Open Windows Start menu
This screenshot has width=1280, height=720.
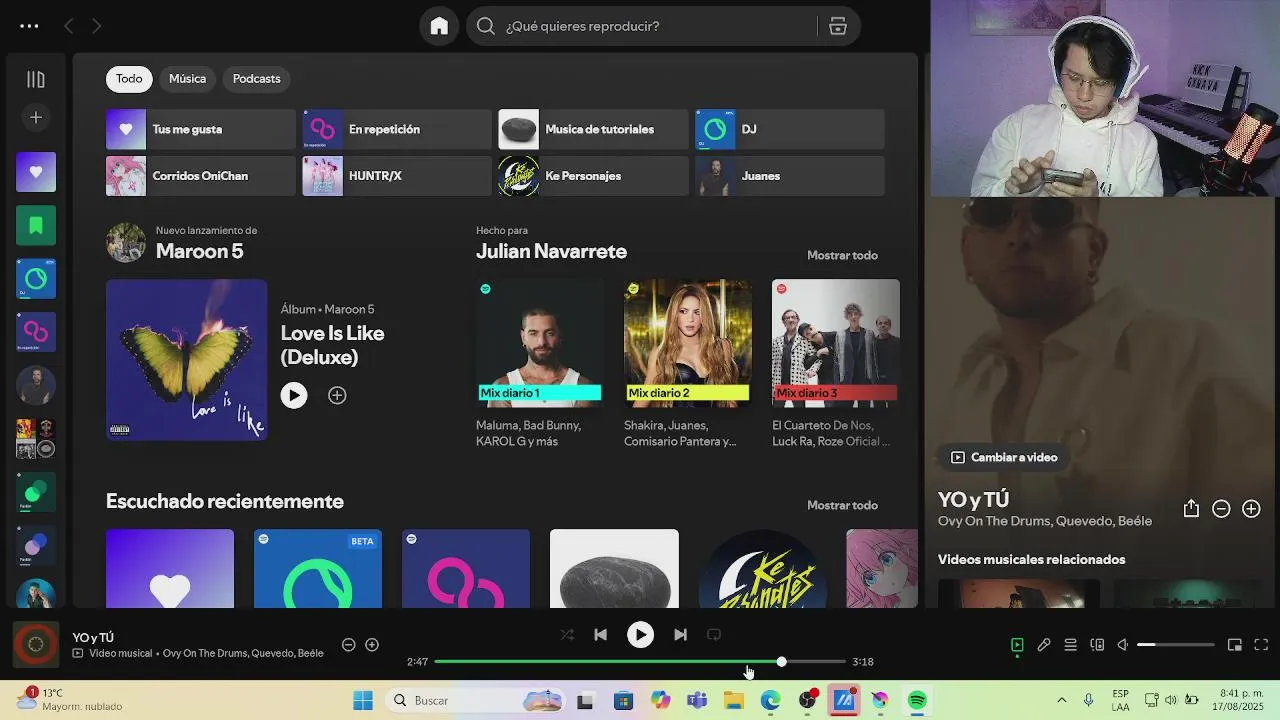coord(363,700)
